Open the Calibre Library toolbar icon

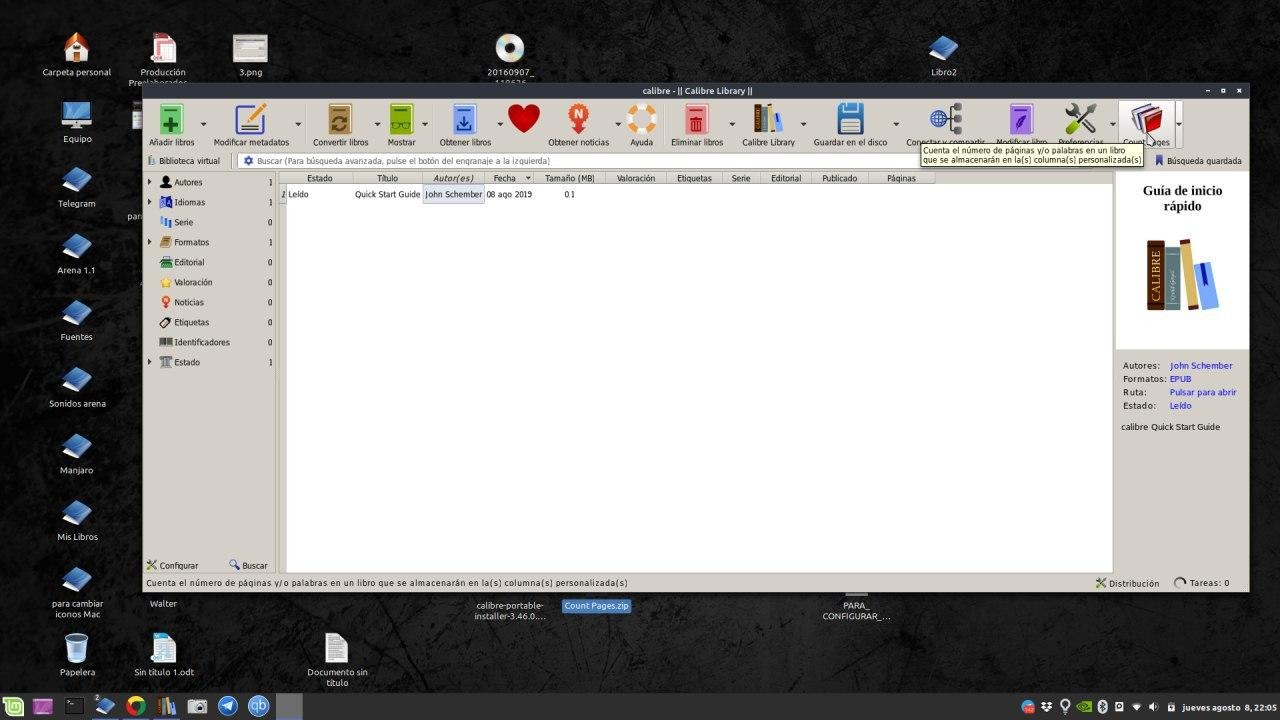pyautogui.click(x=768, y=119)
